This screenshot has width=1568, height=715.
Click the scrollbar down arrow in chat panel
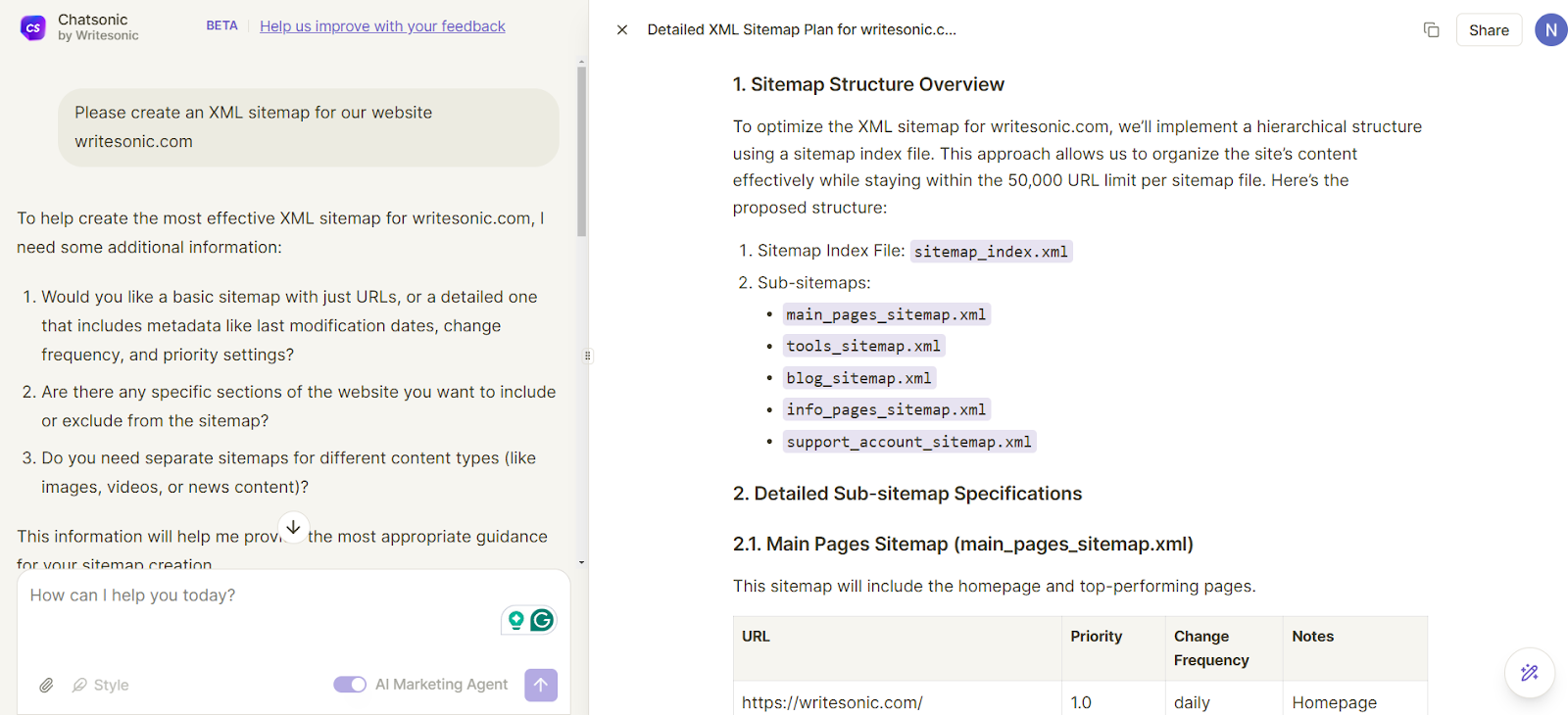pos(581,563)
